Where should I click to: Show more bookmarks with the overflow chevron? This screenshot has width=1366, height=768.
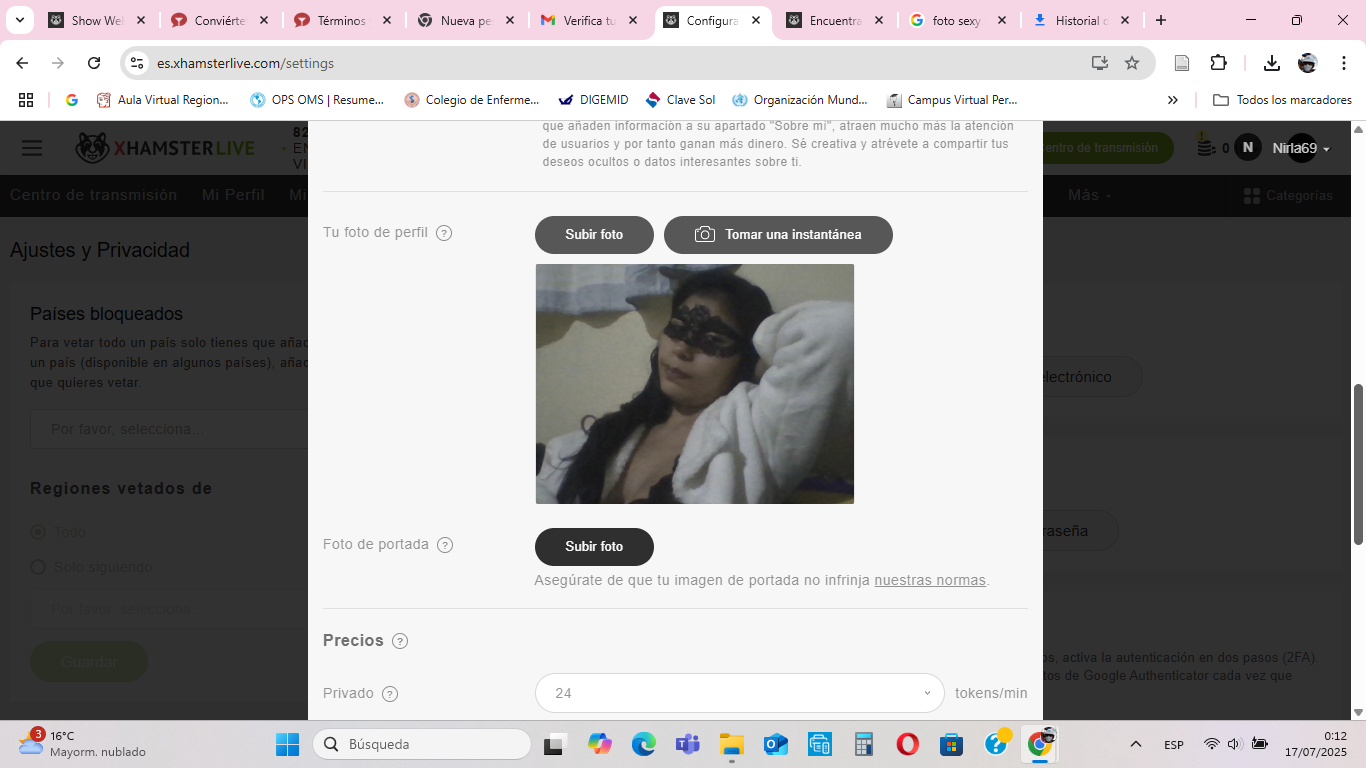click(1173, 100)
